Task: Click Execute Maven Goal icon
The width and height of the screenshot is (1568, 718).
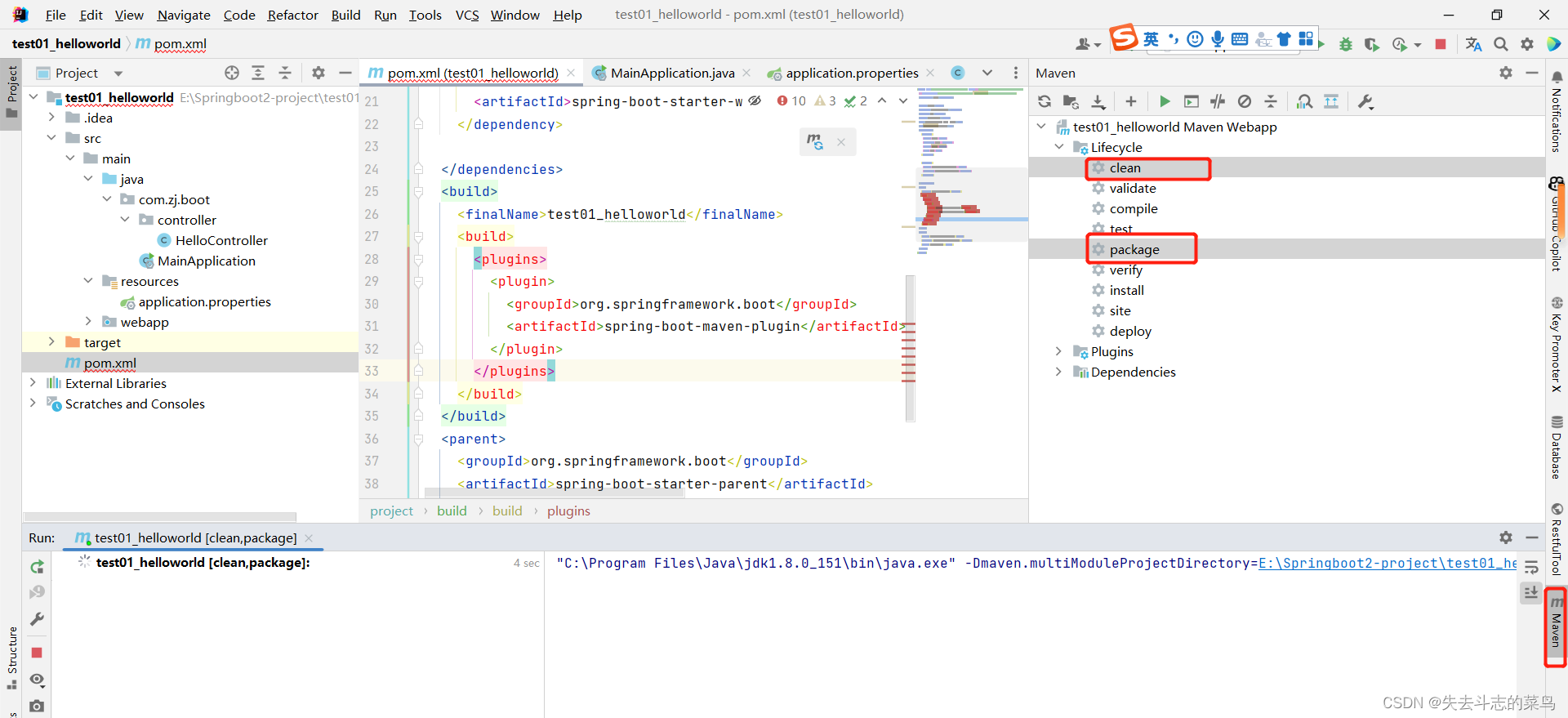Action: click(x=1192, y=101)
